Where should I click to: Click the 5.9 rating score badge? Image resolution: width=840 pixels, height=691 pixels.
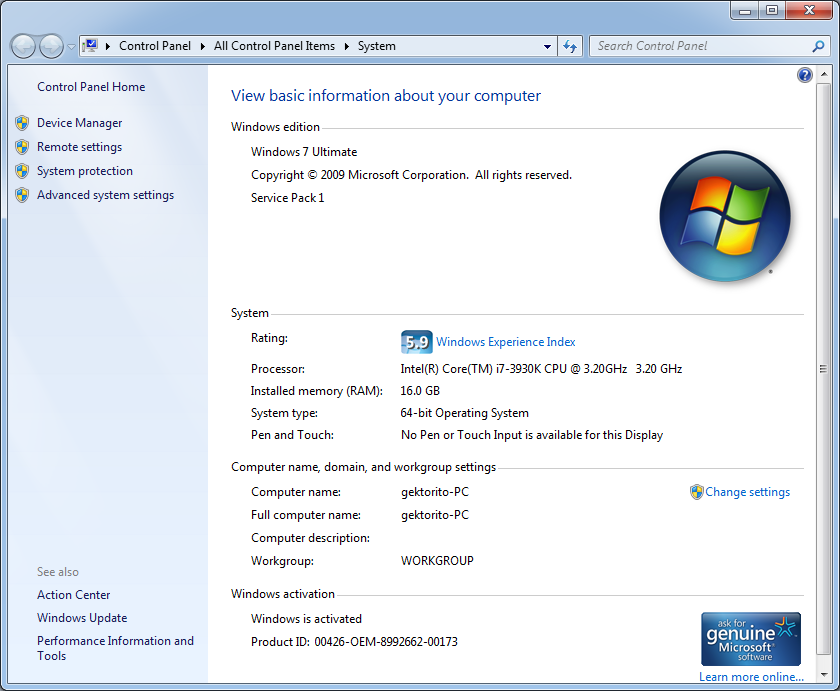click(x=416, y=342)
